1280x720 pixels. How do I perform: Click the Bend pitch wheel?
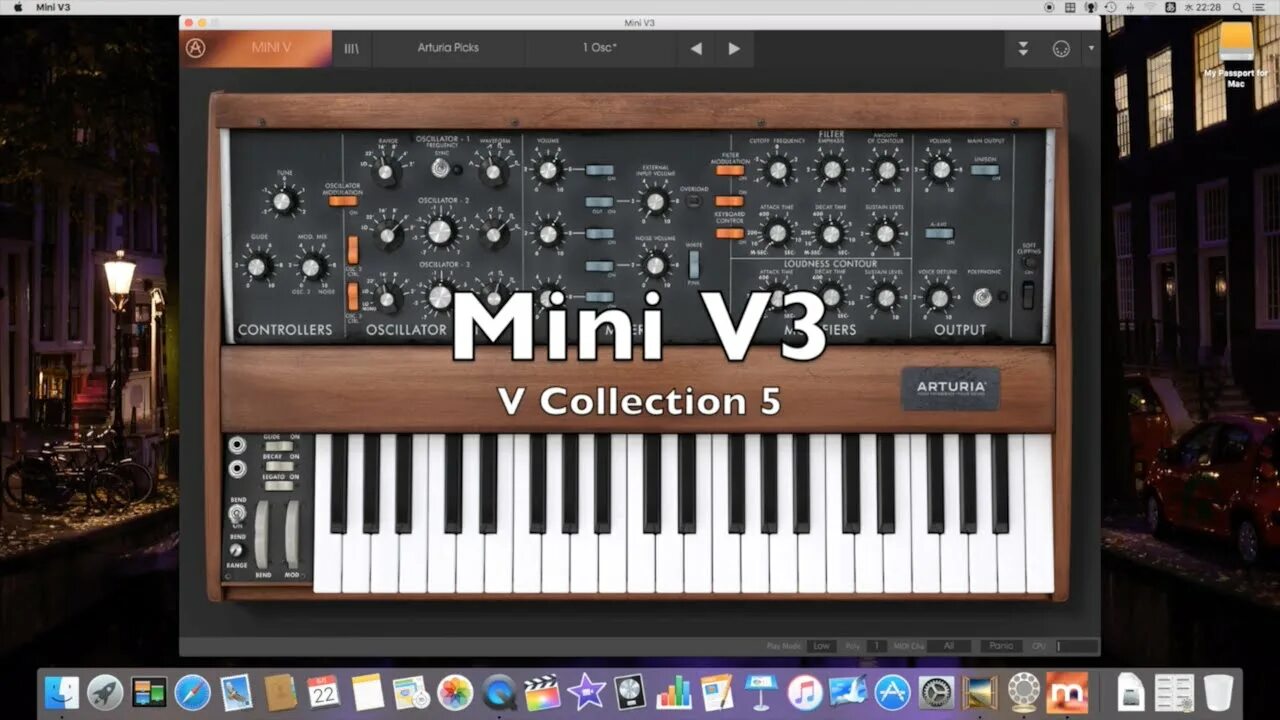coord(262,534)
